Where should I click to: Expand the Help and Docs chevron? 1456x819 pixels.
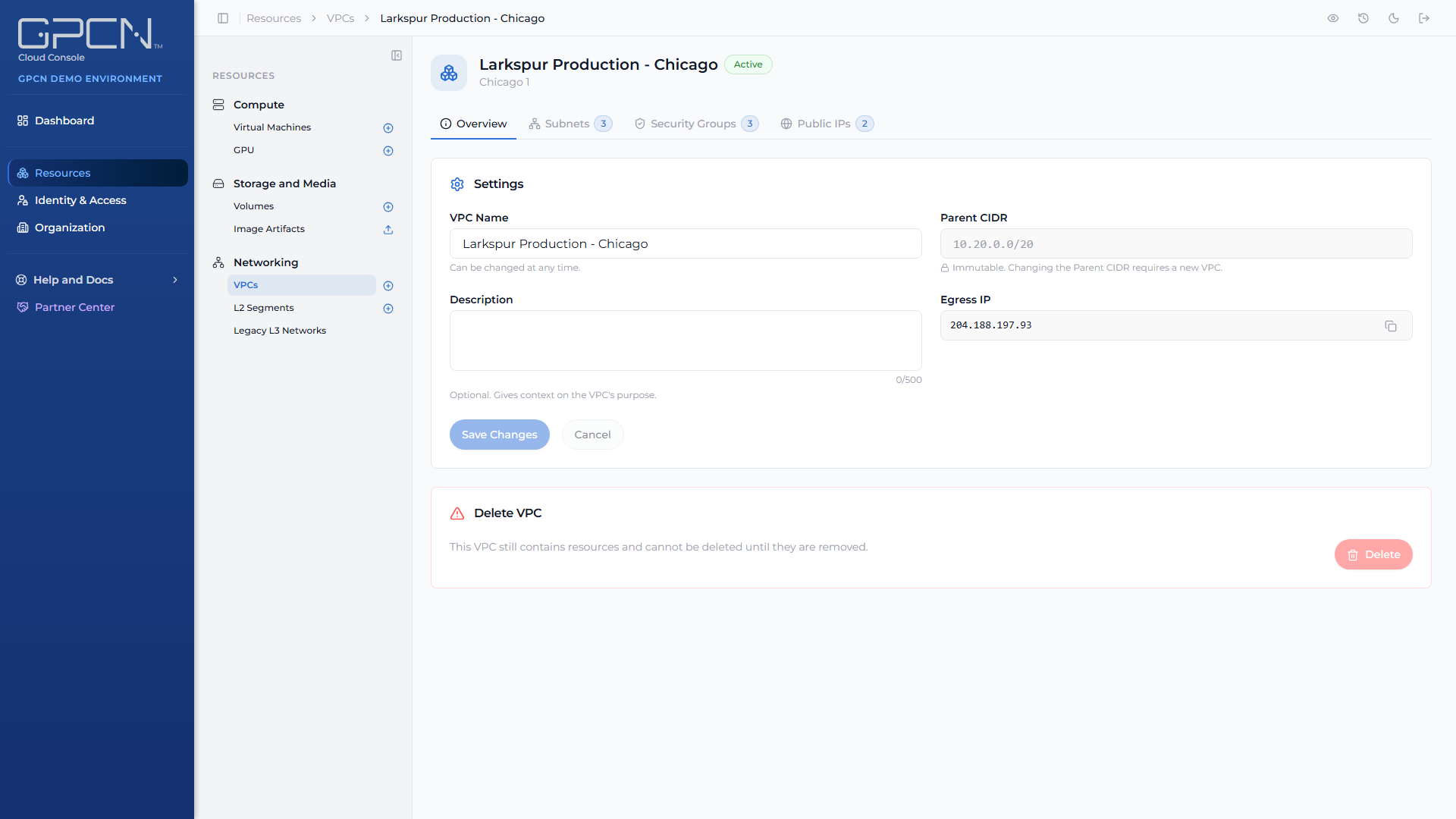tap(175, 280)
